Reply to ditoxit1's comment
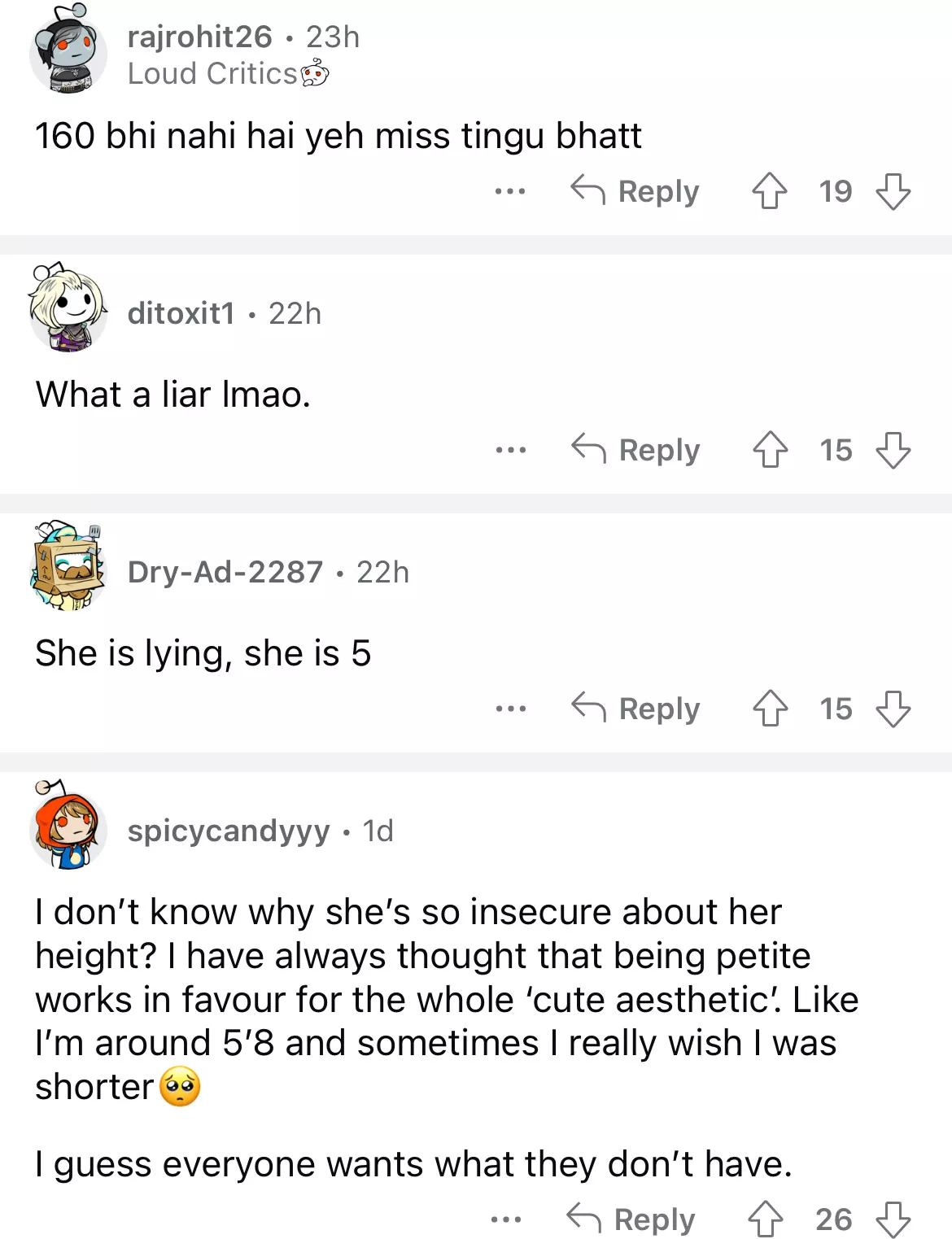Image resolution: width=952 pixels, height=1239 pixels. pos(635,450)
